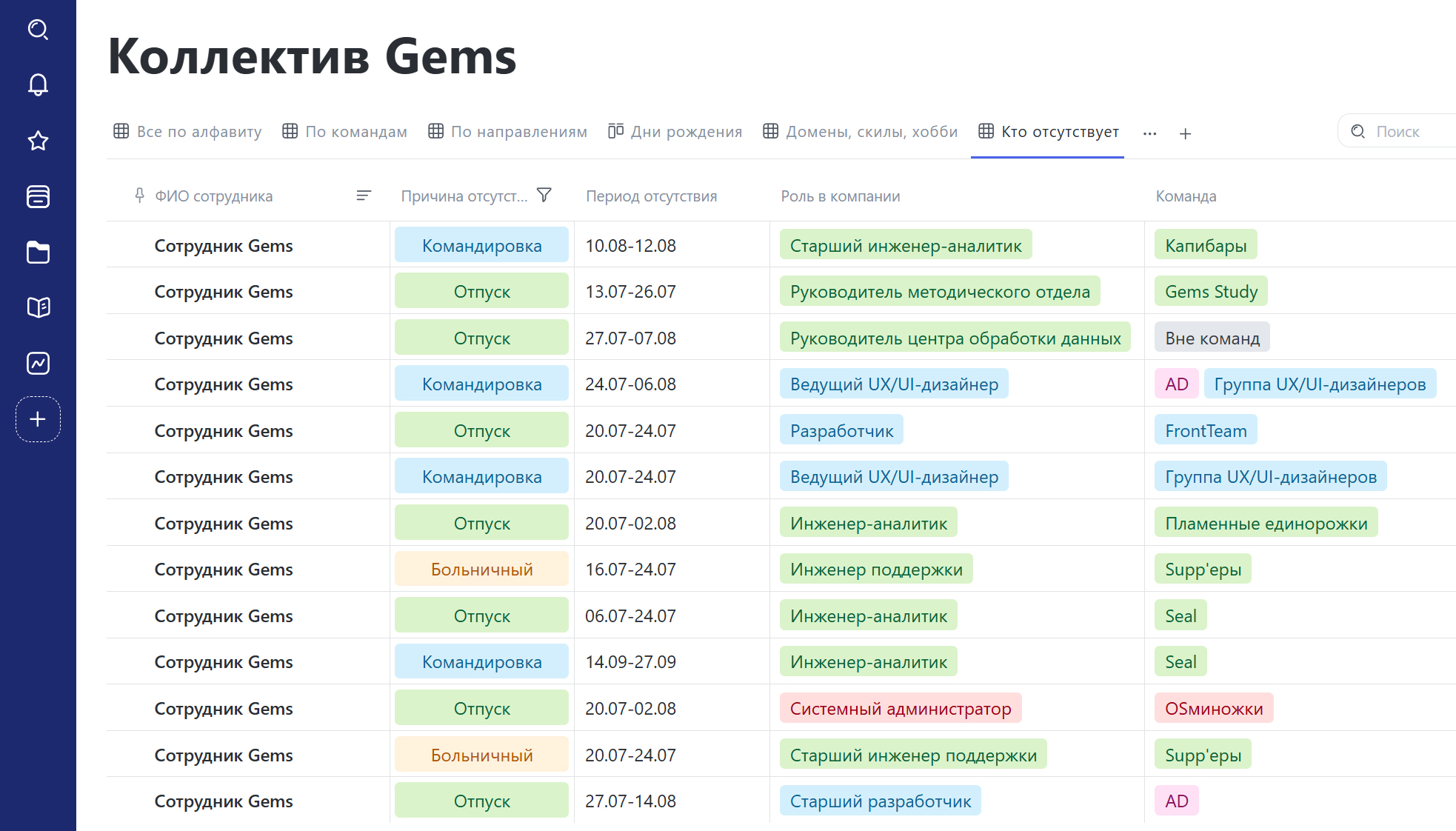Image resolution: width=1456 pixels, height=831 pixels.
Task: Expand the three dots more views menu
Action: 1149,133
